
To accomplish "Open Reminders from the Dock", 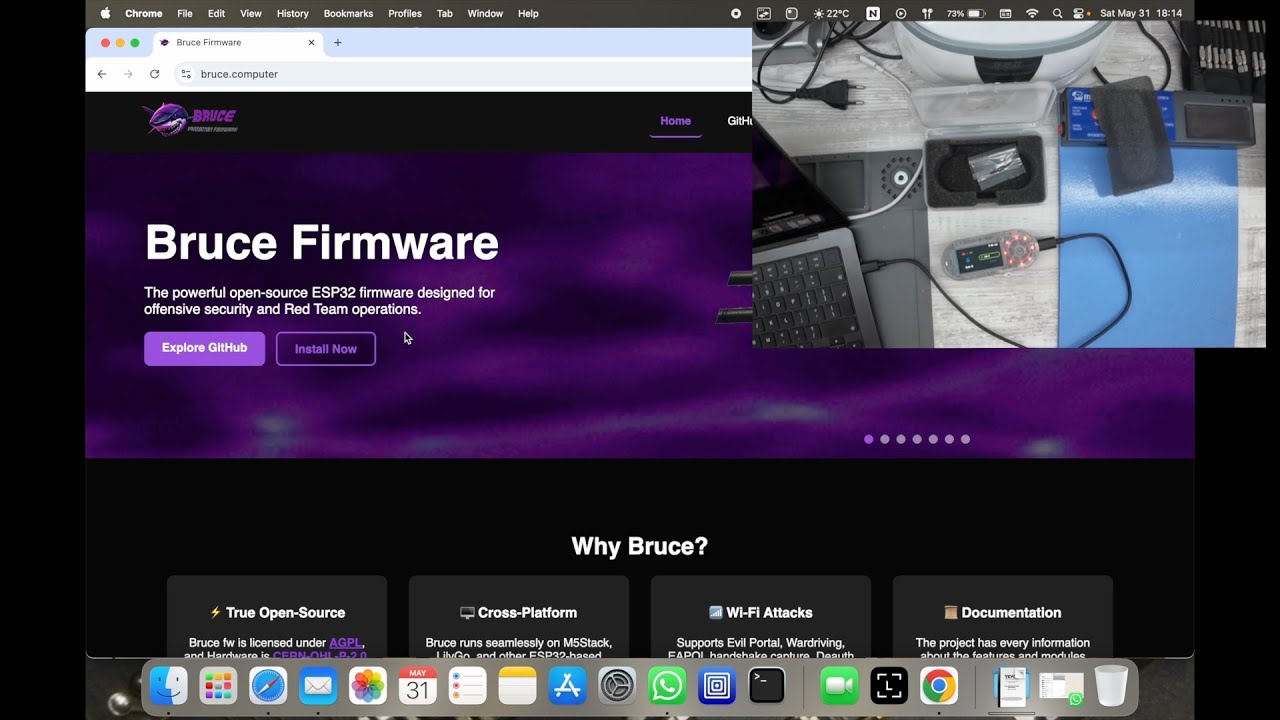I will coord(467,686).
